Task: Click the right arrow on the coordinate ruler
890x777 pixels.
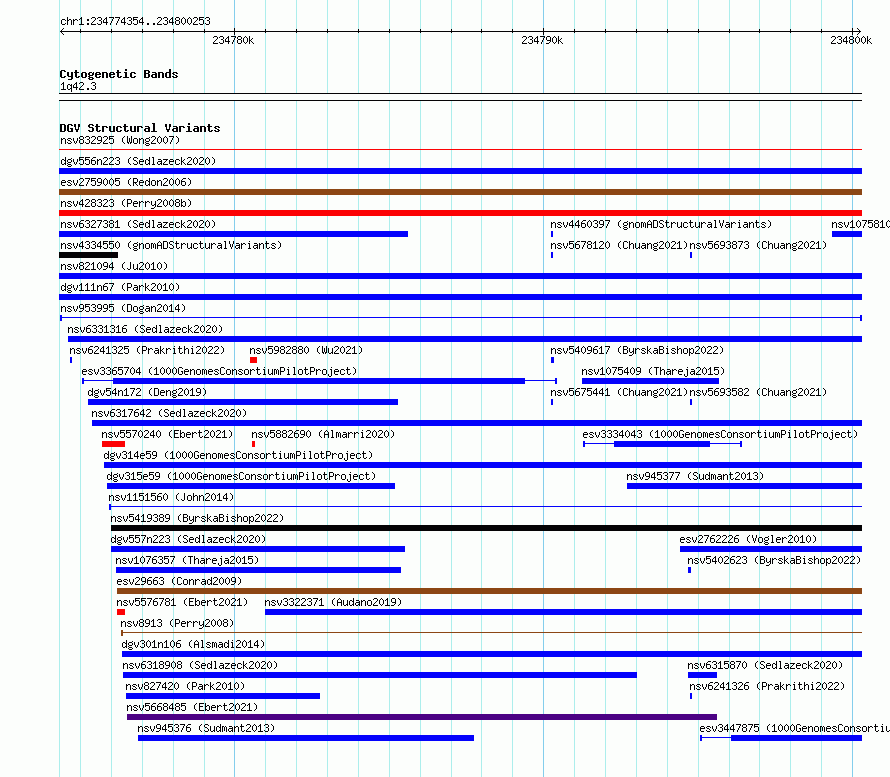Action: click(x=858, y=31)
